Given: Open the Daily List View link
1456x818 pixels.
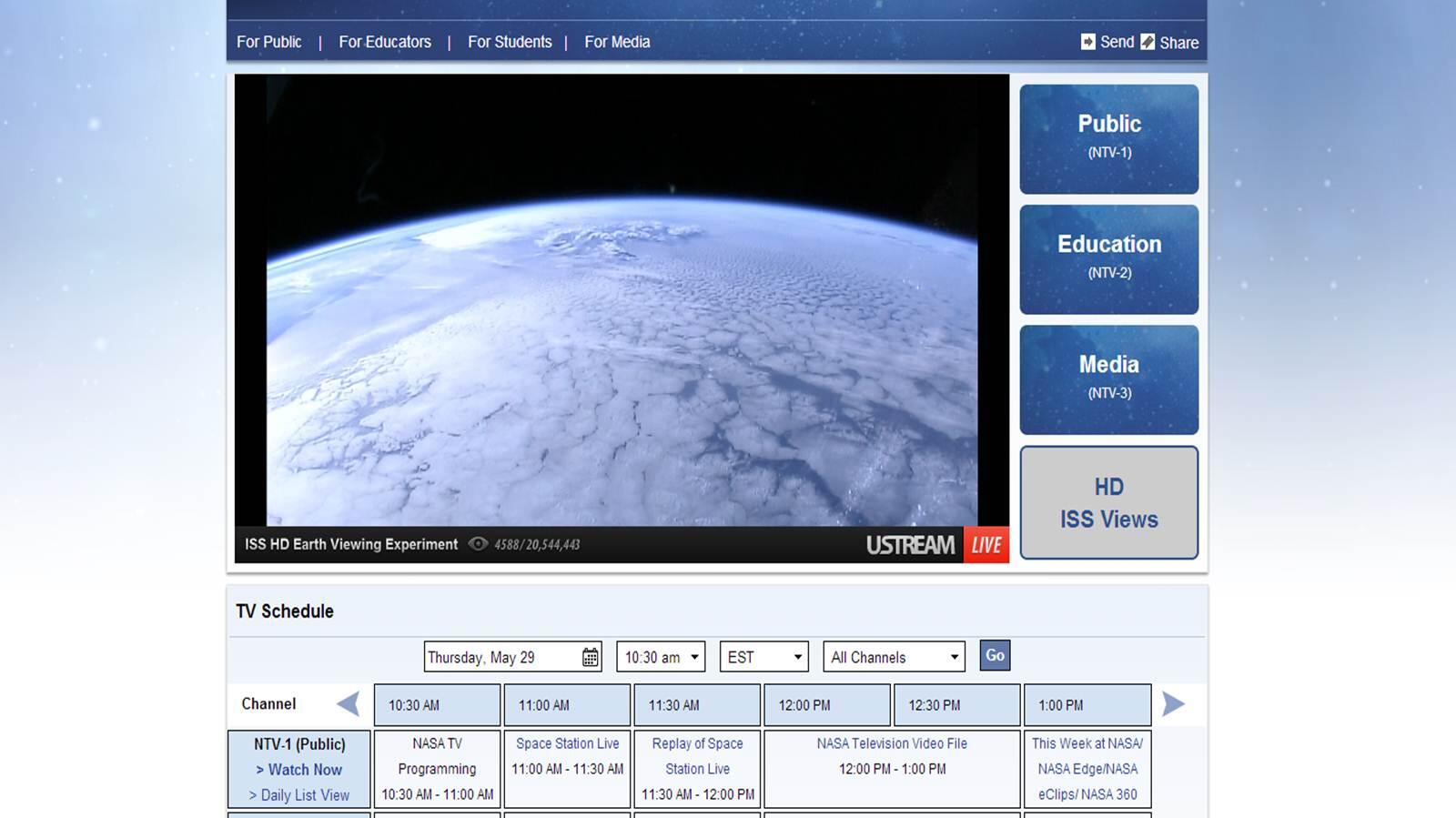Looking at the screenshot, I should [x=299, y=795].
